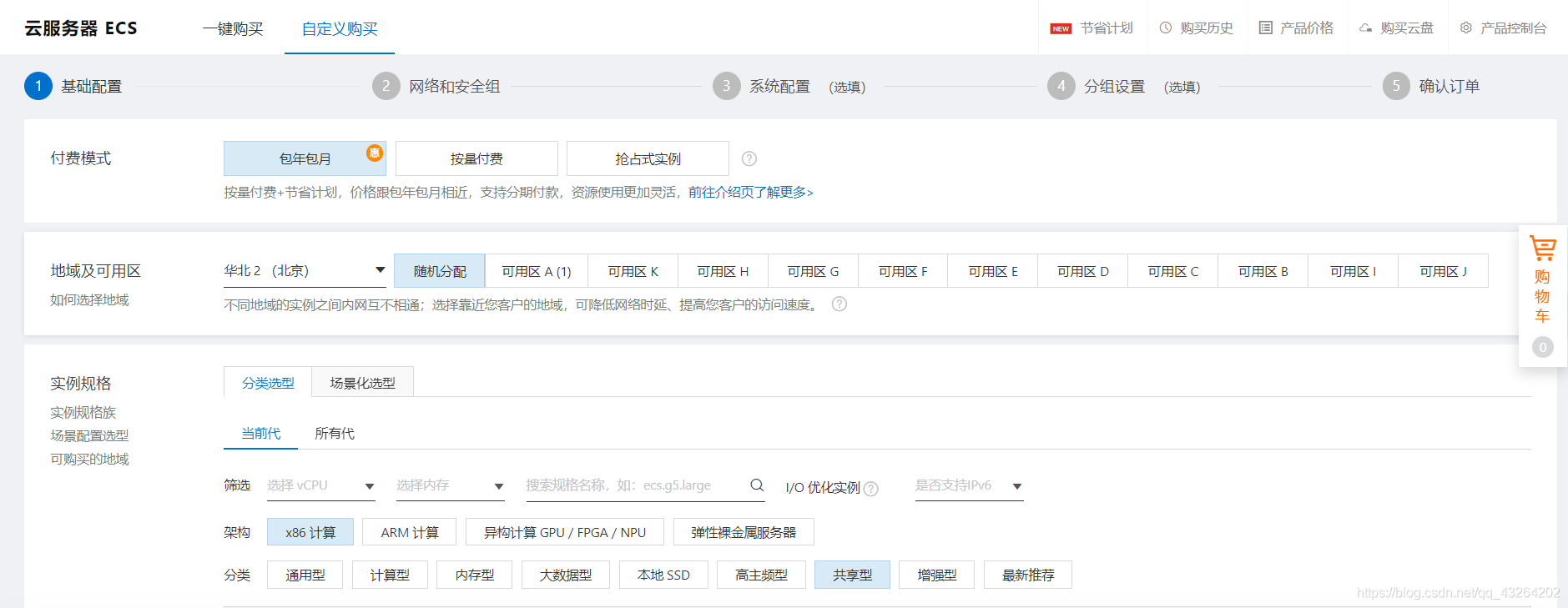Click the list icon next to 产品价格
1568x608 pixels.
coord(1266,28)
